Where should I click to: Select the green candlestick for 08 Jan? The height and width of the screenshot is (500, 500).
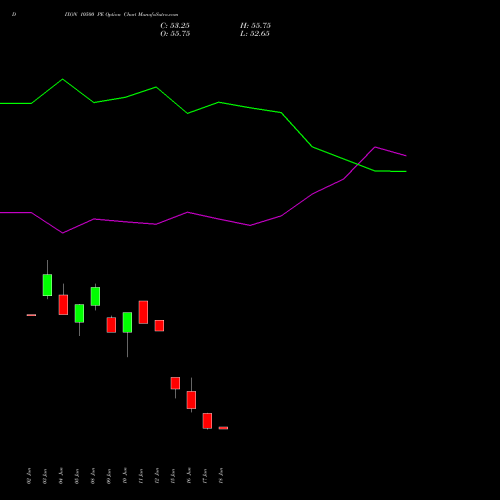(95, 296)
